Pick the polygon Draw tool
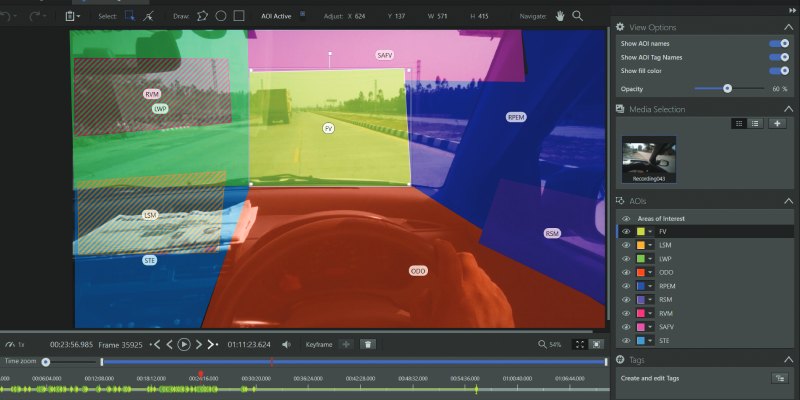 (x=203, y=16)
